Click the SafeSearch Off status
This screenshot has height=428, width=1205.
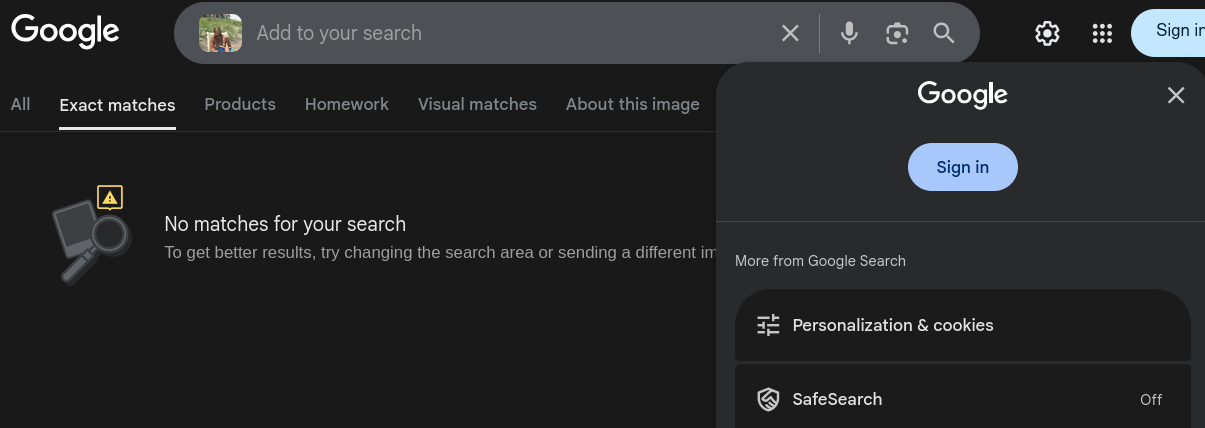(1151, 399)
